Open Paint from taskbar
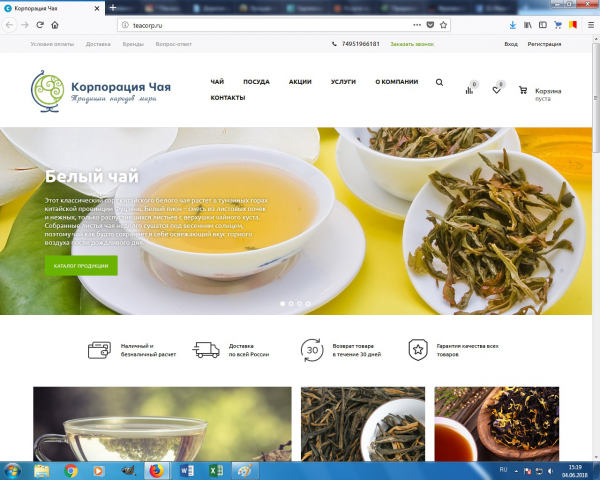This screenshot has width=600, height=480. 245,471
